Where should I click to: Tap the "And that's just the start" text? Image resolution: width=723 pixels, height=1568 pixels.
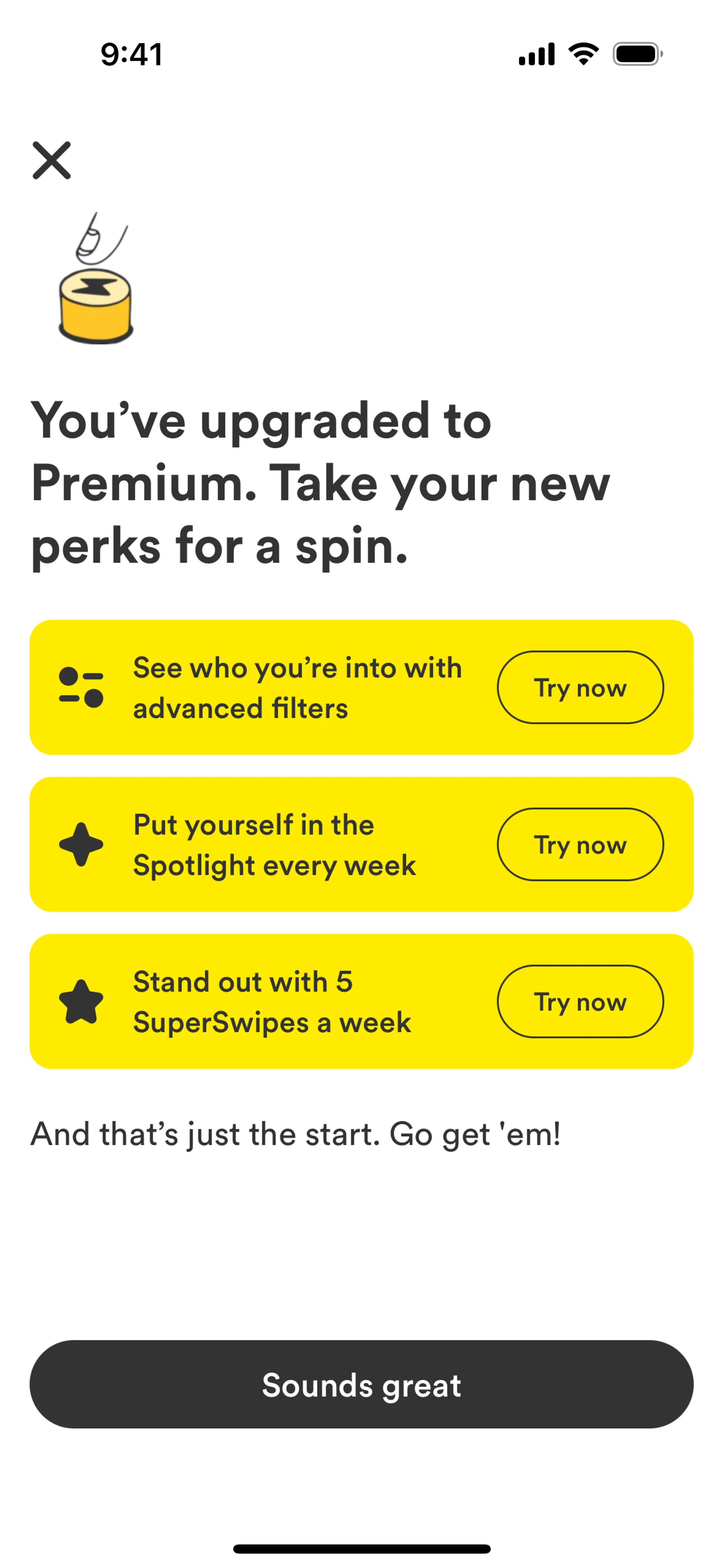point(296,1134)
